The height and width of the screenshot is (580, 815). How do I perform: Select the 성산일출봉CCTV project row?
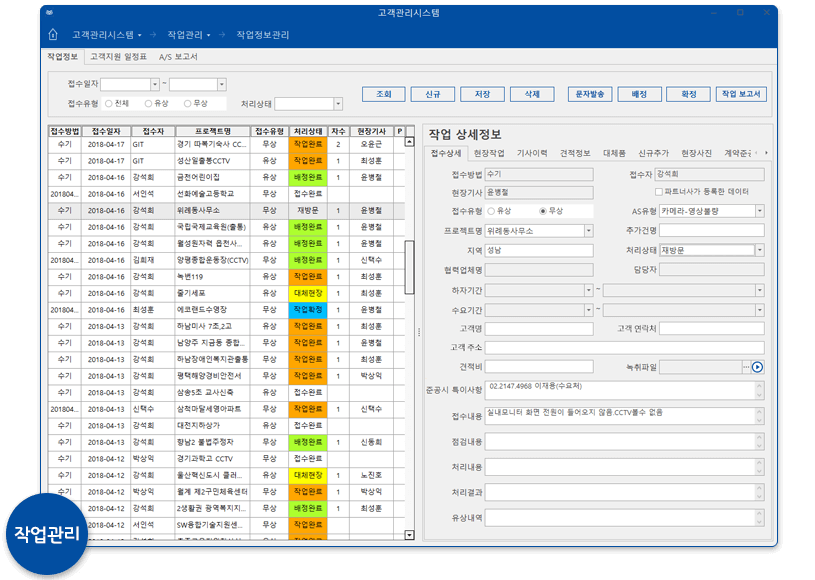pyautogui.click(x=227, y=161)
